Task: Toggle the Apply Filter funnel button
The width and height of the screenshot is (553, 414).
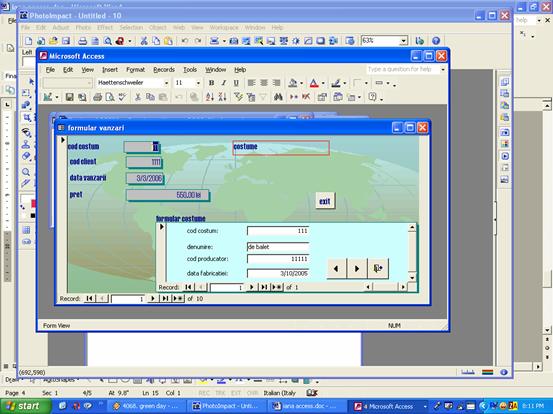Action: (x=263, y=97)
